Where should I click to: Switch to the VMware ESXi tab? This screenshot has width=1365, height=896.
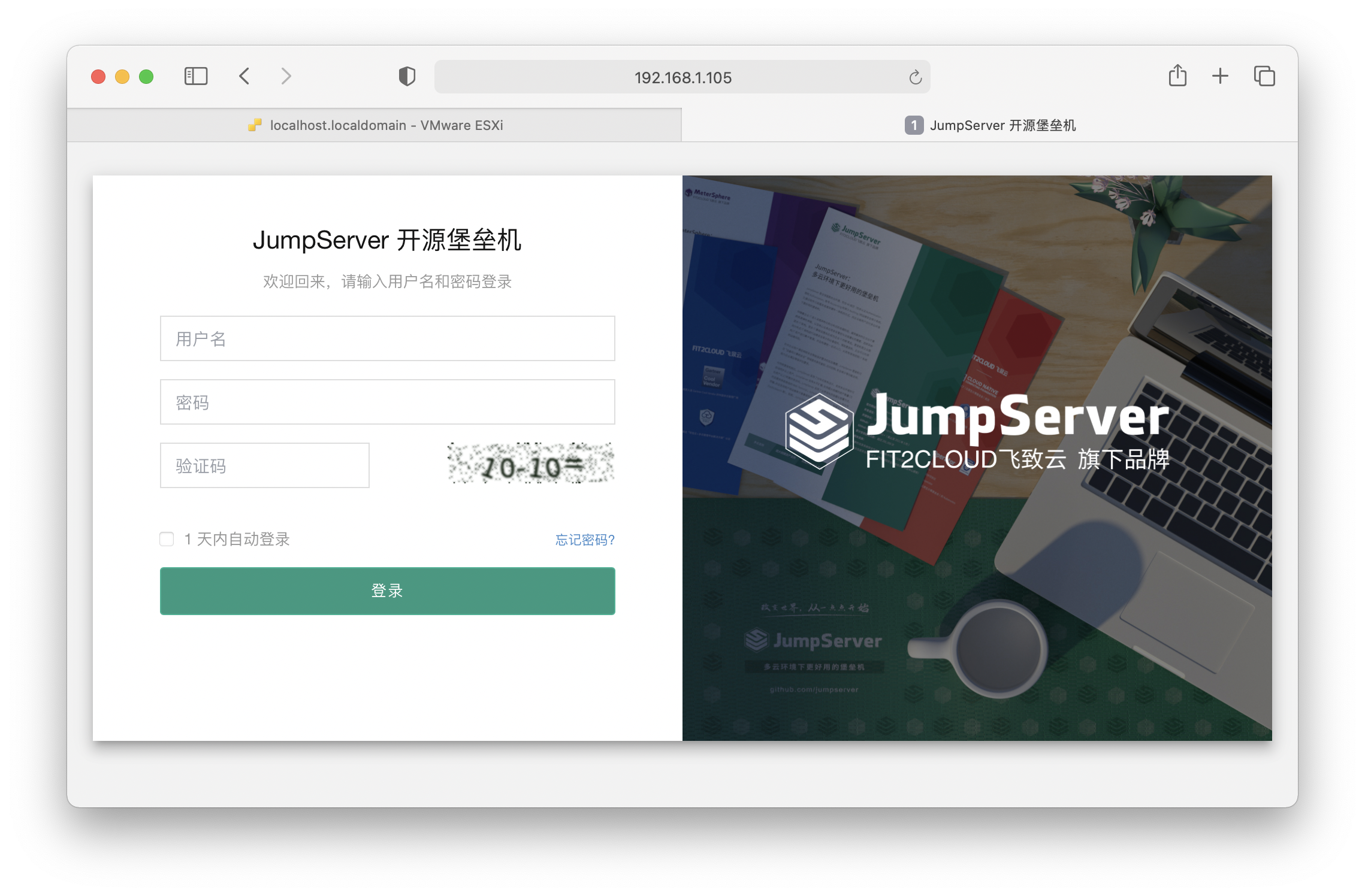375,125
